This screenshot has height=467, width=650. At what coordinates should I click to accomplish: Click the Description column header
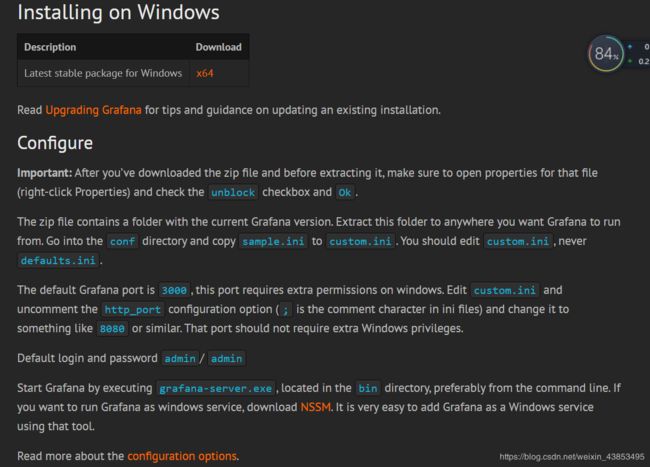point(50,47)
